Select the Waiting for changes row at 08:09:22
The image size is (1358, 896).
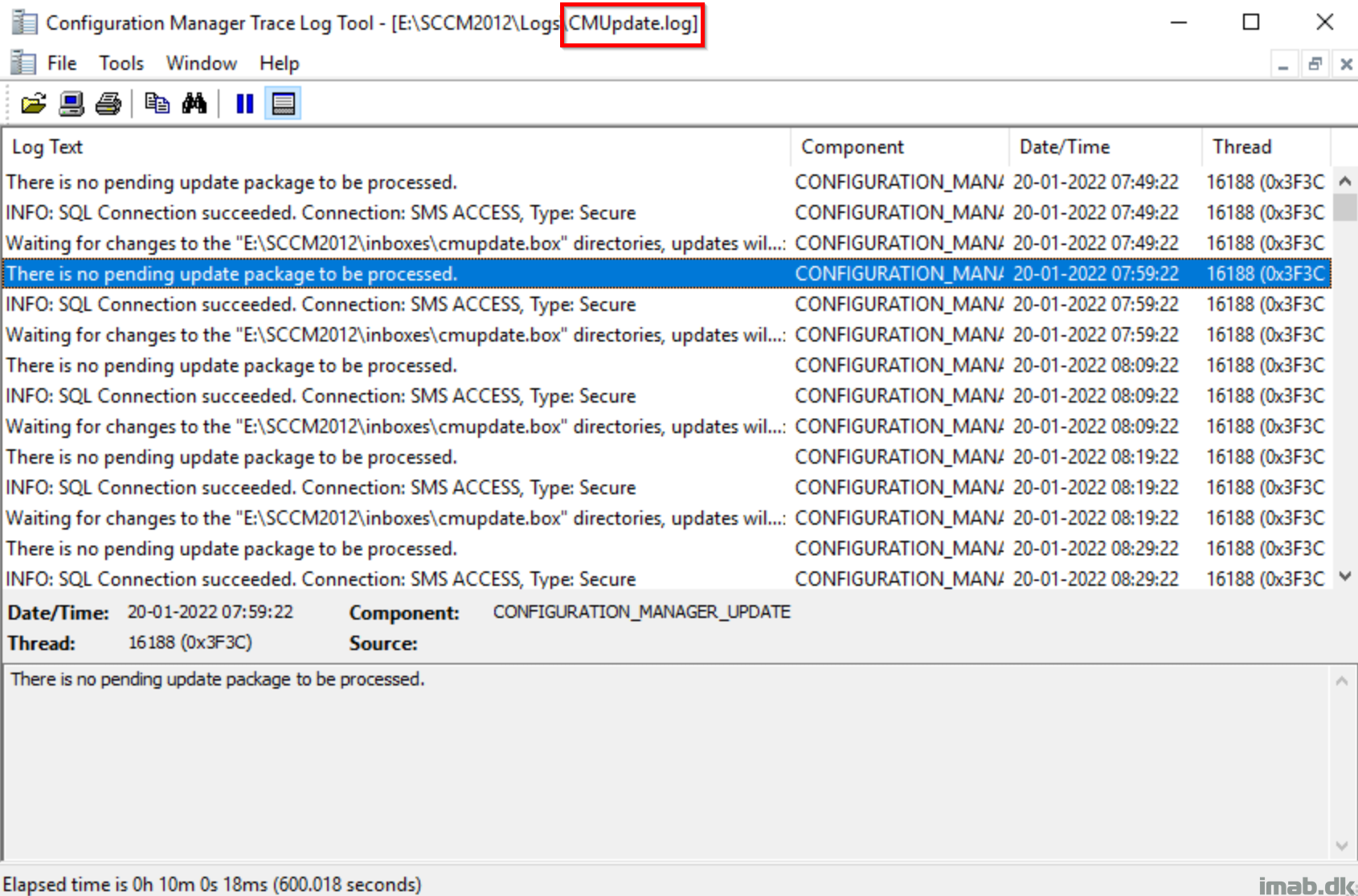click(x=667, y=427)
